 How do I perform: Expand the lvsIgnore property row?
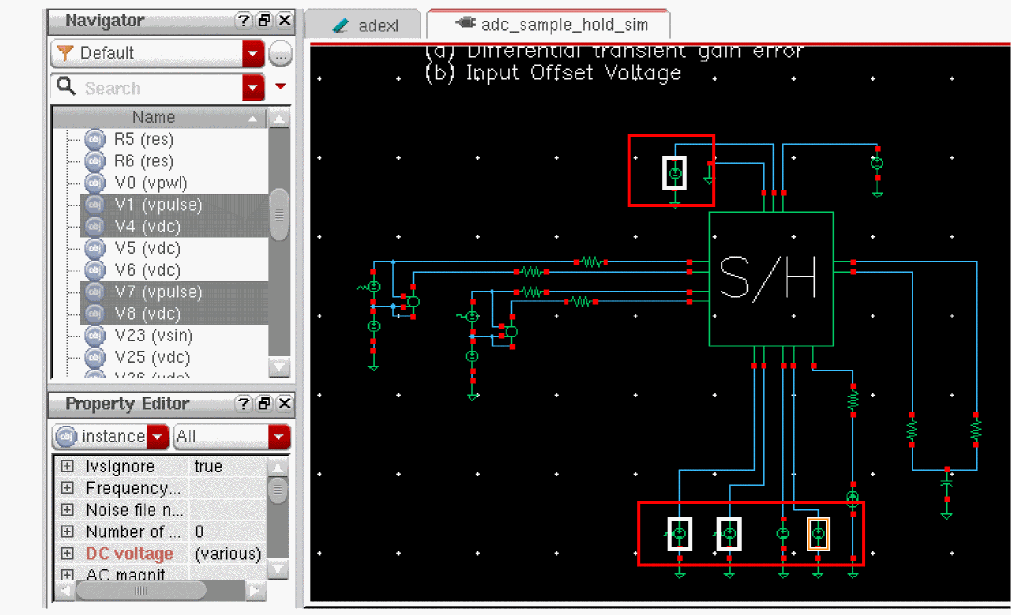point(67,466)
